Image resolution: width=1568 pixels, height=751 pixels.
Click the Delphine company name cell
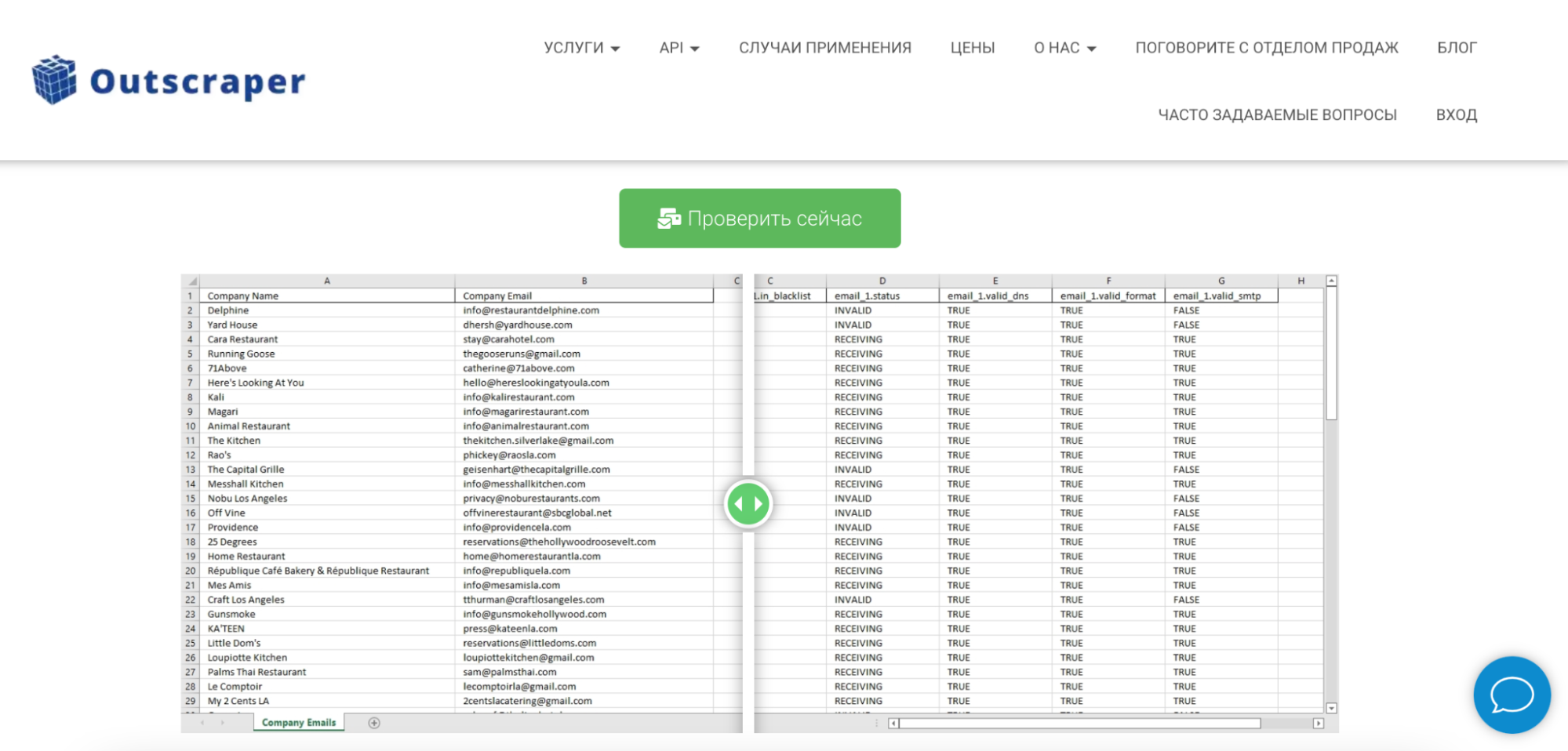[x=327, y=310]
